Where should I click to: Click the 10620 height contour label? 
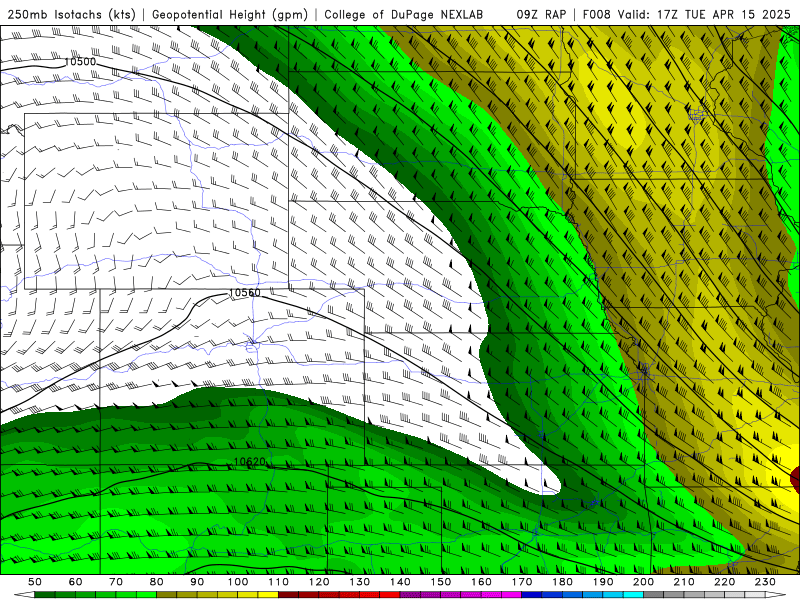[250, 462]
